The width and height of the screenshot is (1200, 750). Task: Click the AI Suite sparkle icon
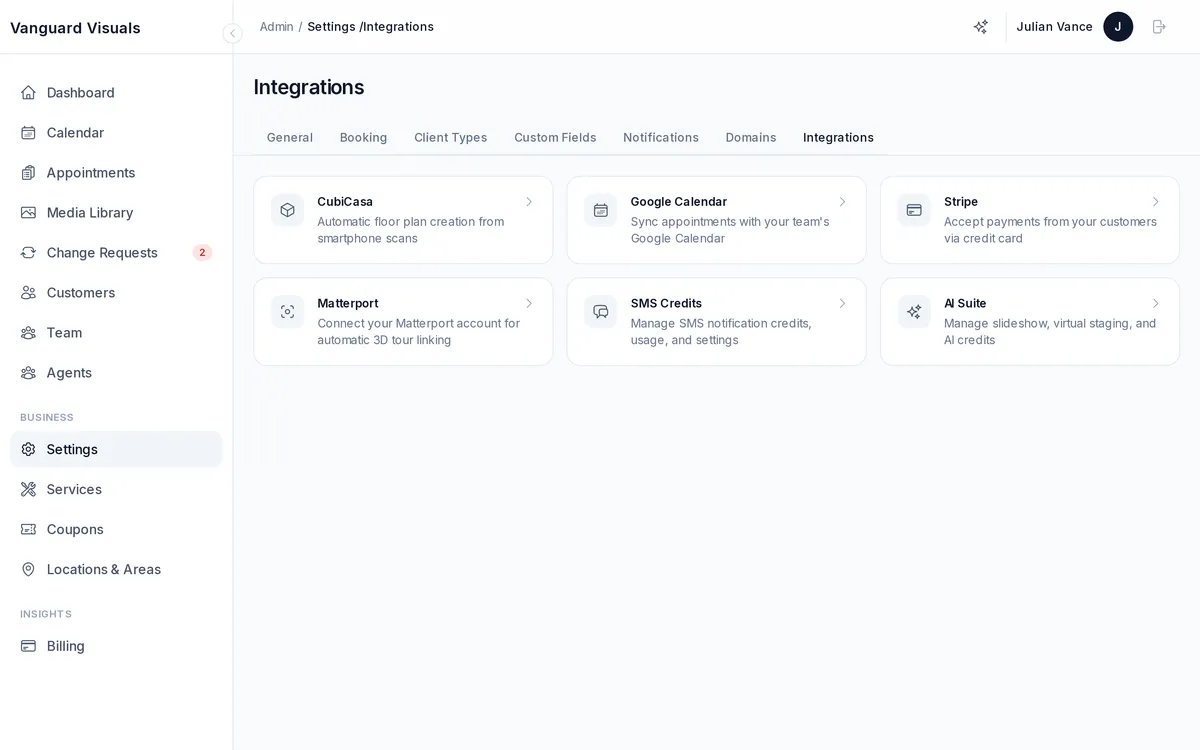pos(913,311)
